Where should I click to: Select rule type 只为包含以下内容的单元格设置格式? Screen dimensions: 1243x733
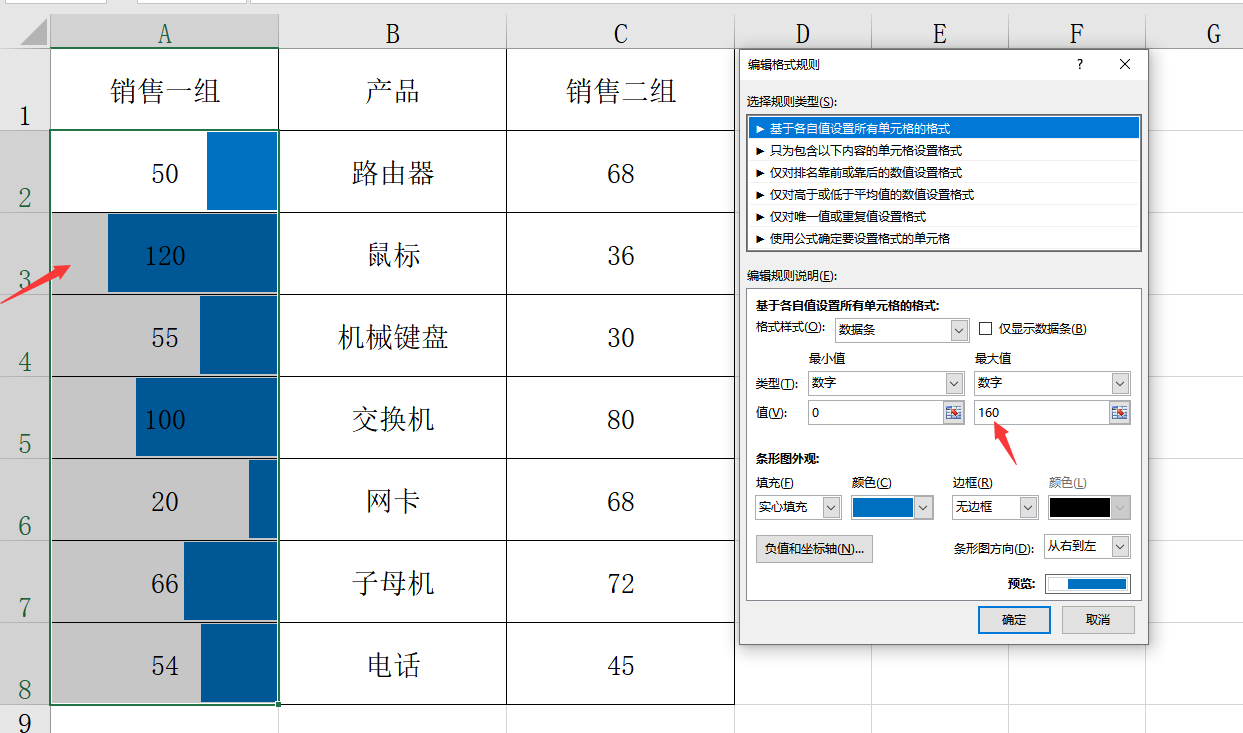click(944, 150)
